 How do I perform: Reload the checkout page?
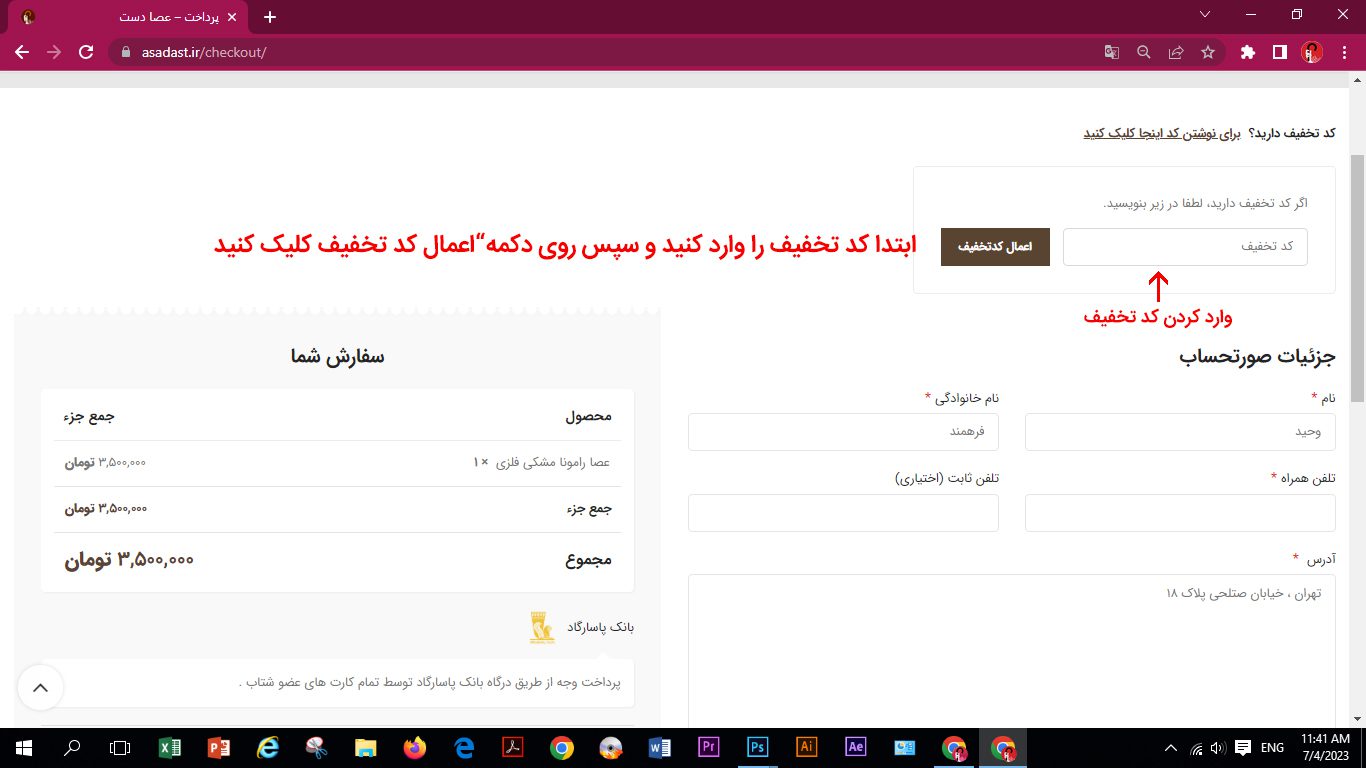coord(86,52)
